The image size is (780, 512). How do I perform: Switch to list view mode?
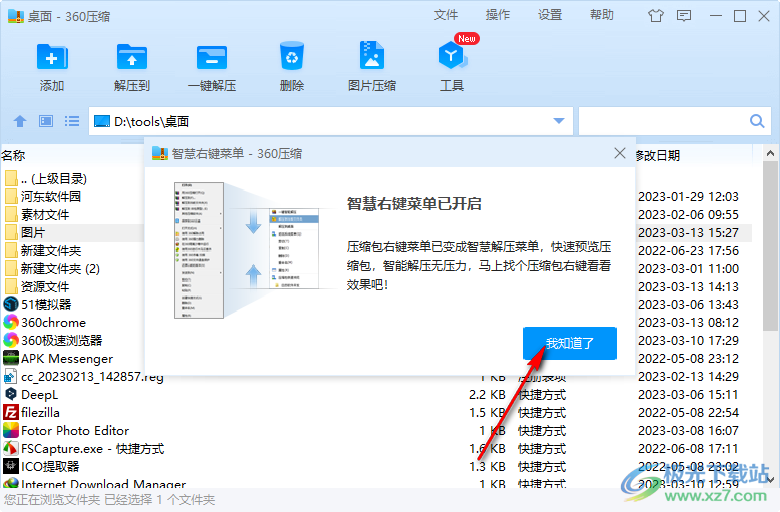72,121
